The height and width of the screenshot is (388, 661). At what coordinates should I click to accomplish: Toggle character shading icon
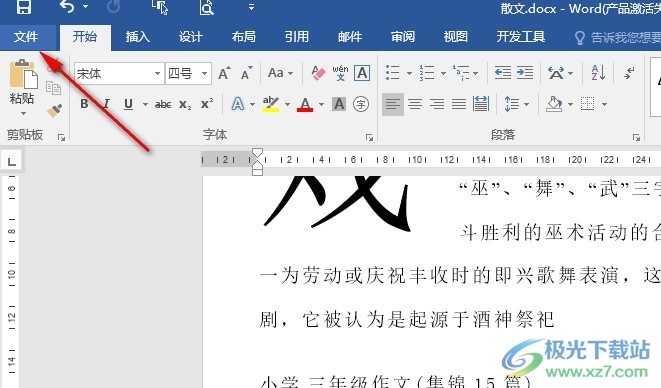tap(339, 104)
